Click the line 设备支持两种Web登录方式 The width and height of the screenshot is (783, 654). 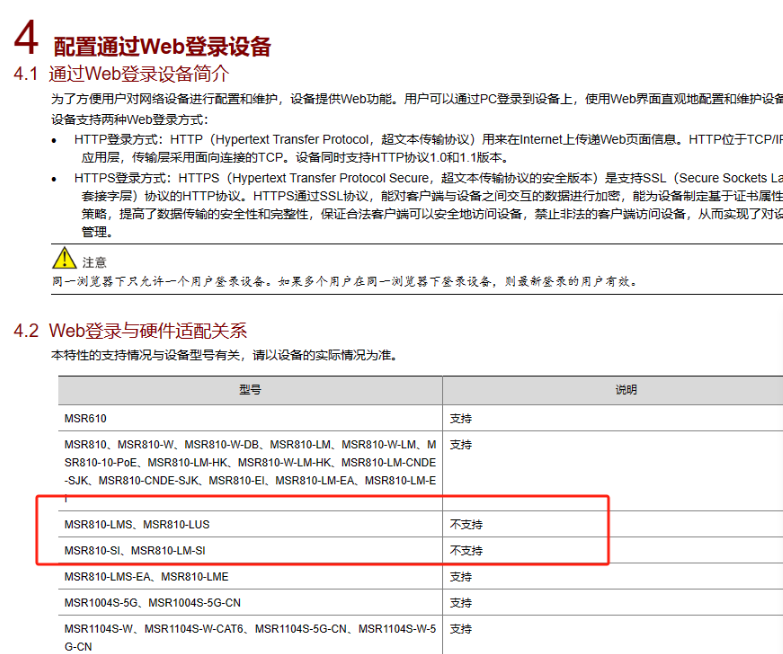129,120
